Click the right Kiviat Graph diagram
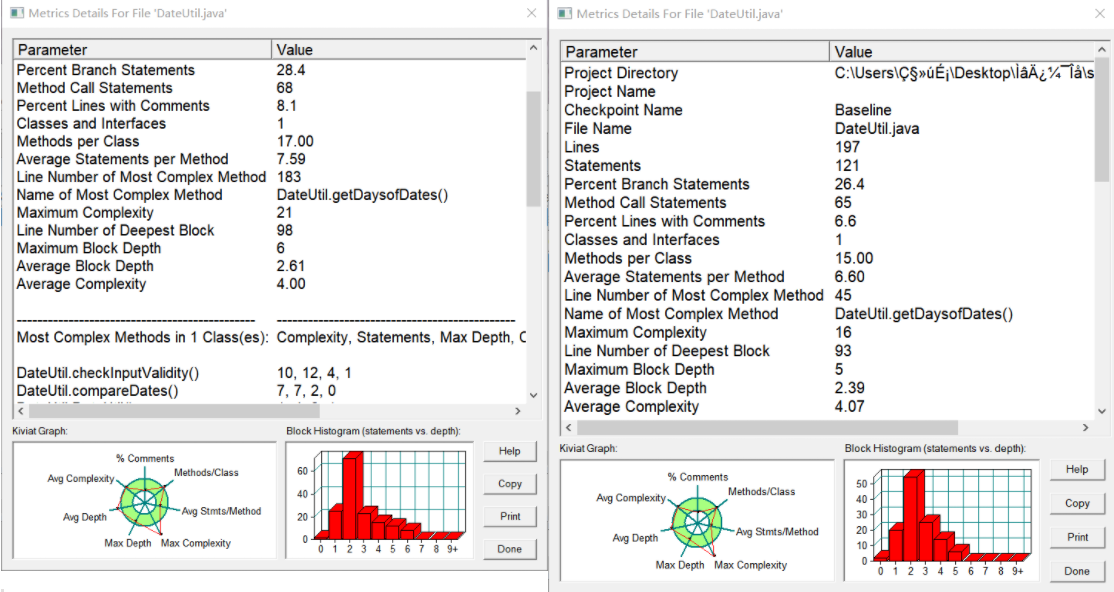Image resolution: width=1114 pixels, height=592 pixels. click(697, 520)
